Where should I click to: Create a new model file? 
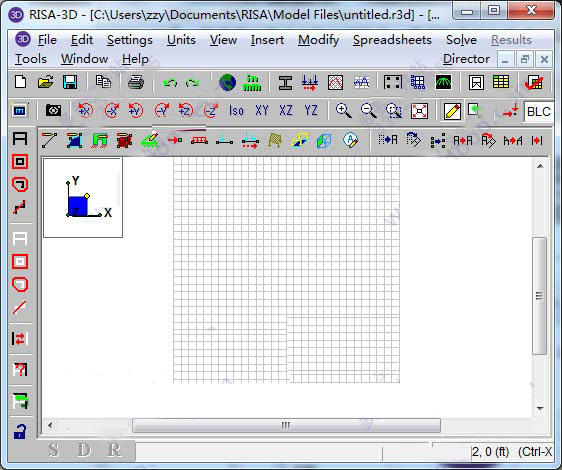pos(20,82)
